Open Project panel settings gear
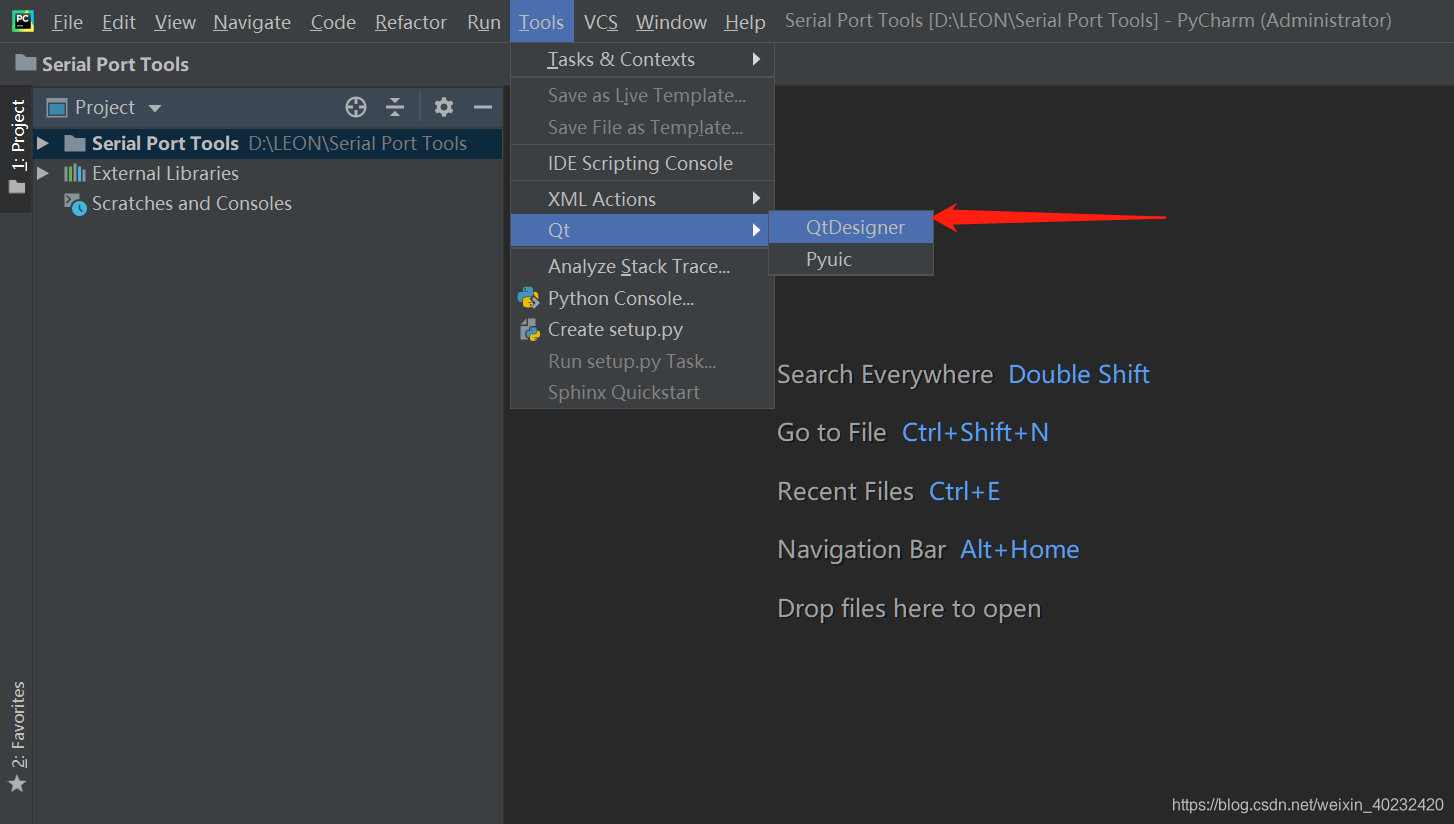1454x824 pixels. (444, 107)
